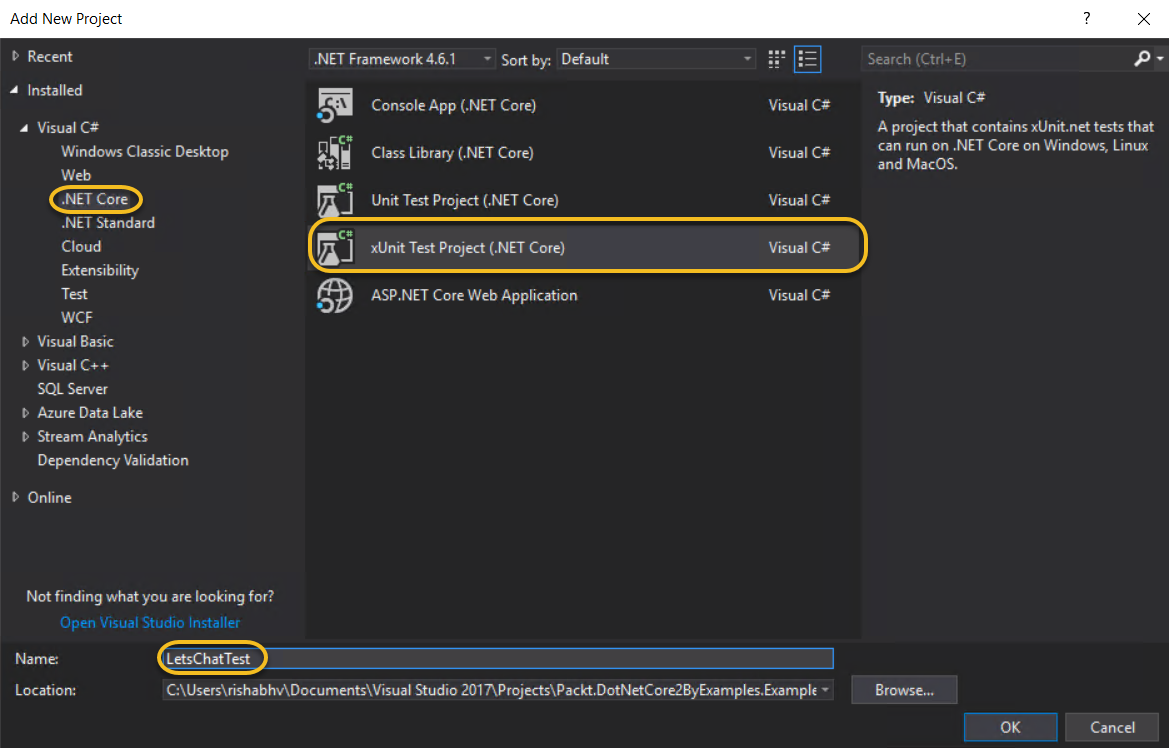Select the .NET Core category
The image size is (1169, 748).
[95, 199]
